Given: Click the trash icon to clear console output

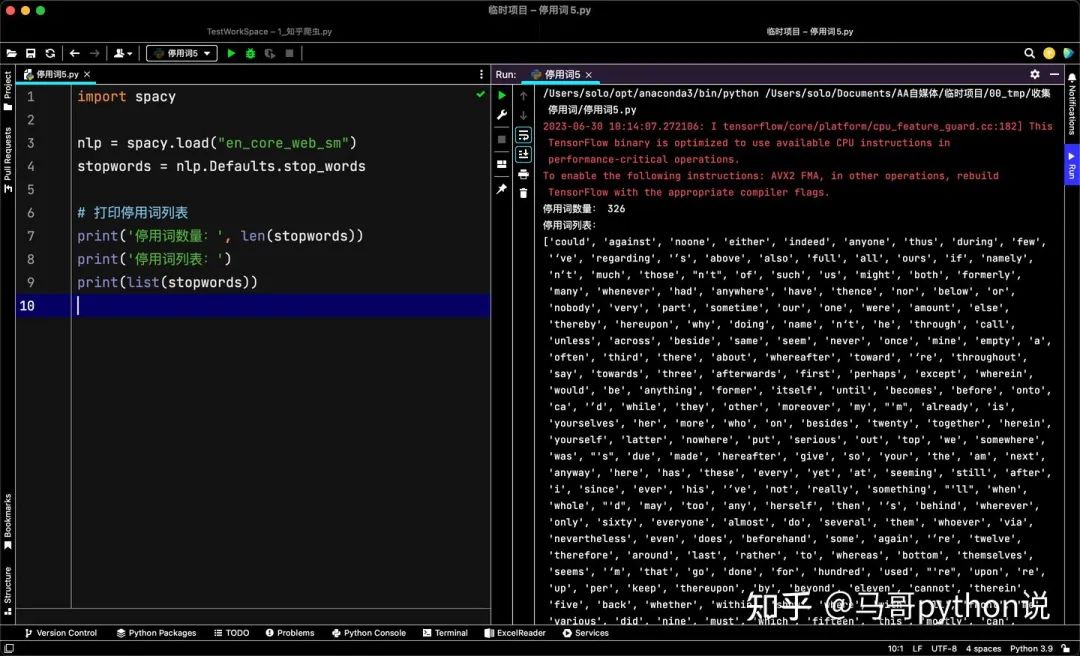Looking at the screenshot, I should tap(523, 192).
